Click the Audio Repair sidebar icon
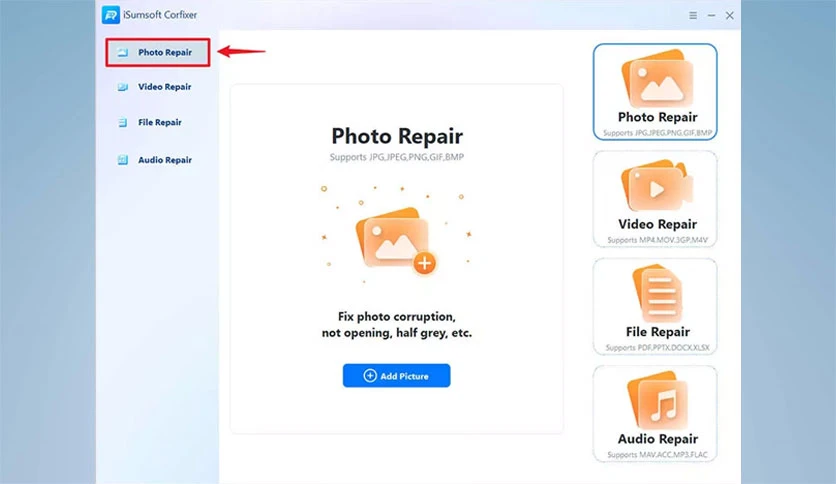836x484 pixels. pyautogui.click(x=123, y=160)
